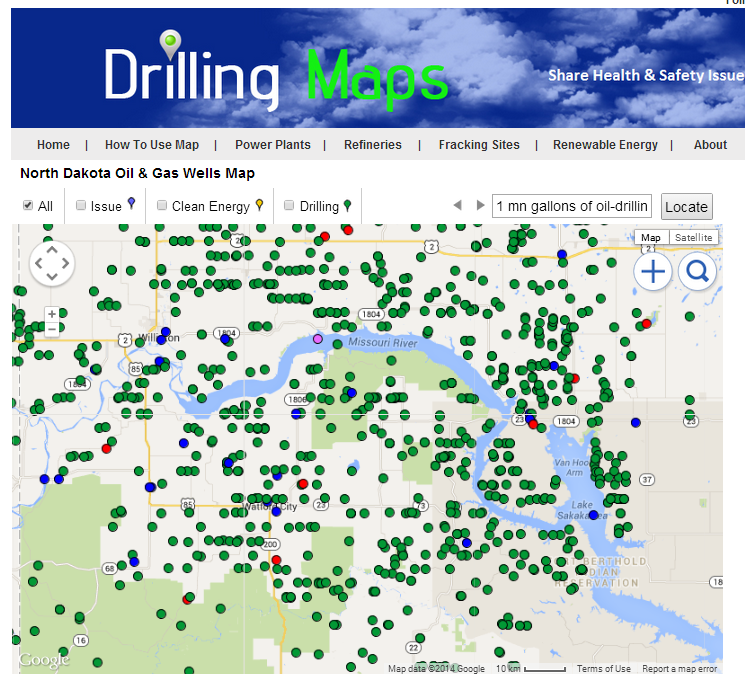
Task: Click the 10 km map scale bar
Action: pos(531,669)
